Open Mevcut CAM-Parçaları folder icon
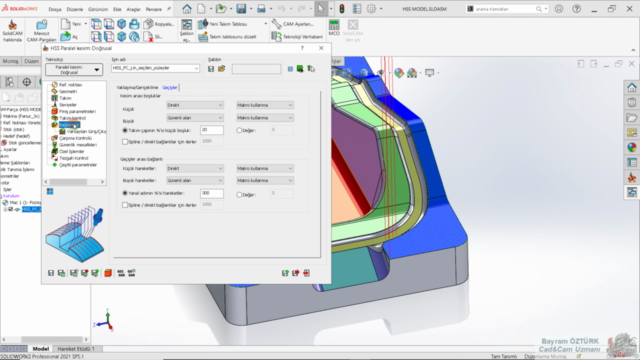640x360 pixels. point(41,25)
